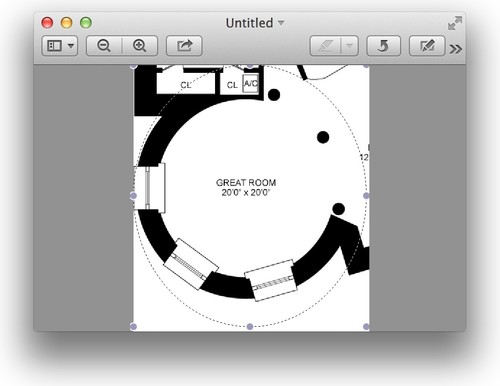
Task: Toggle the sidebar view icon
Action: click(54, 46)
